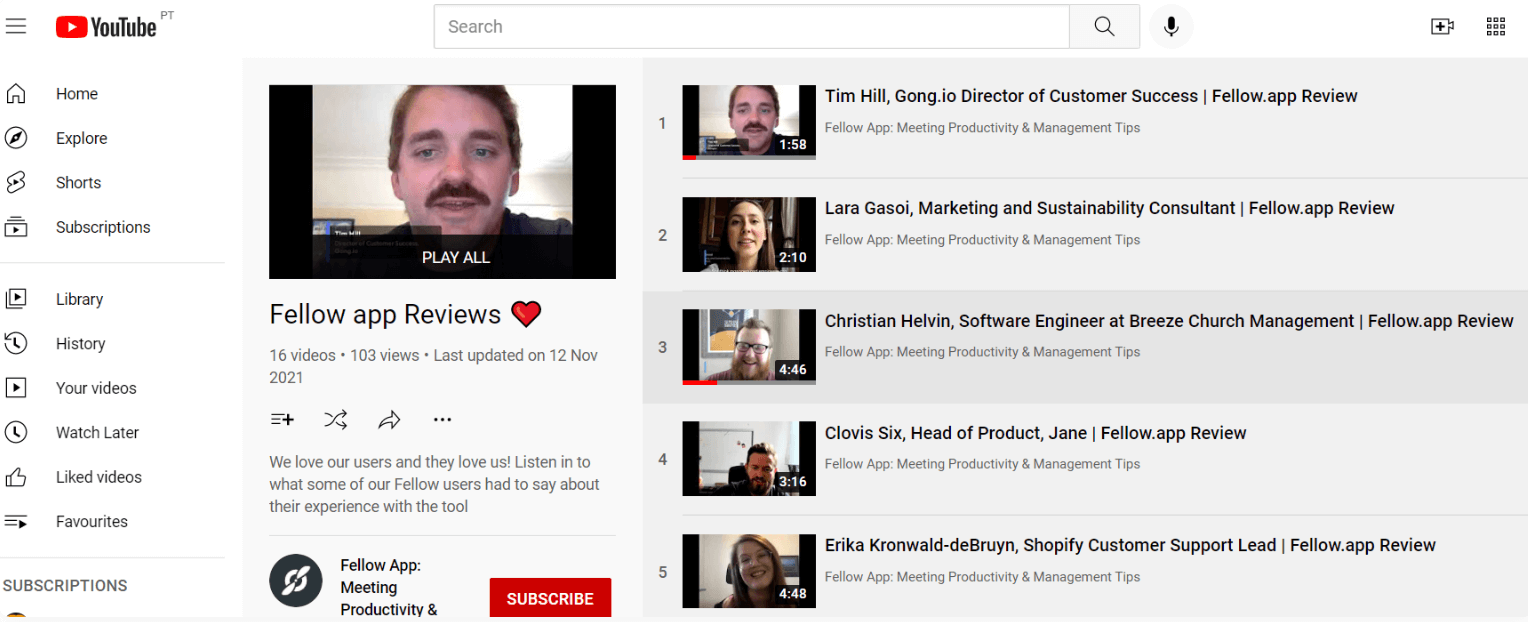The width and height of the screenshot is (1528, 622).
Task: Click the Explore compass icon
Action: coord(16,138)
